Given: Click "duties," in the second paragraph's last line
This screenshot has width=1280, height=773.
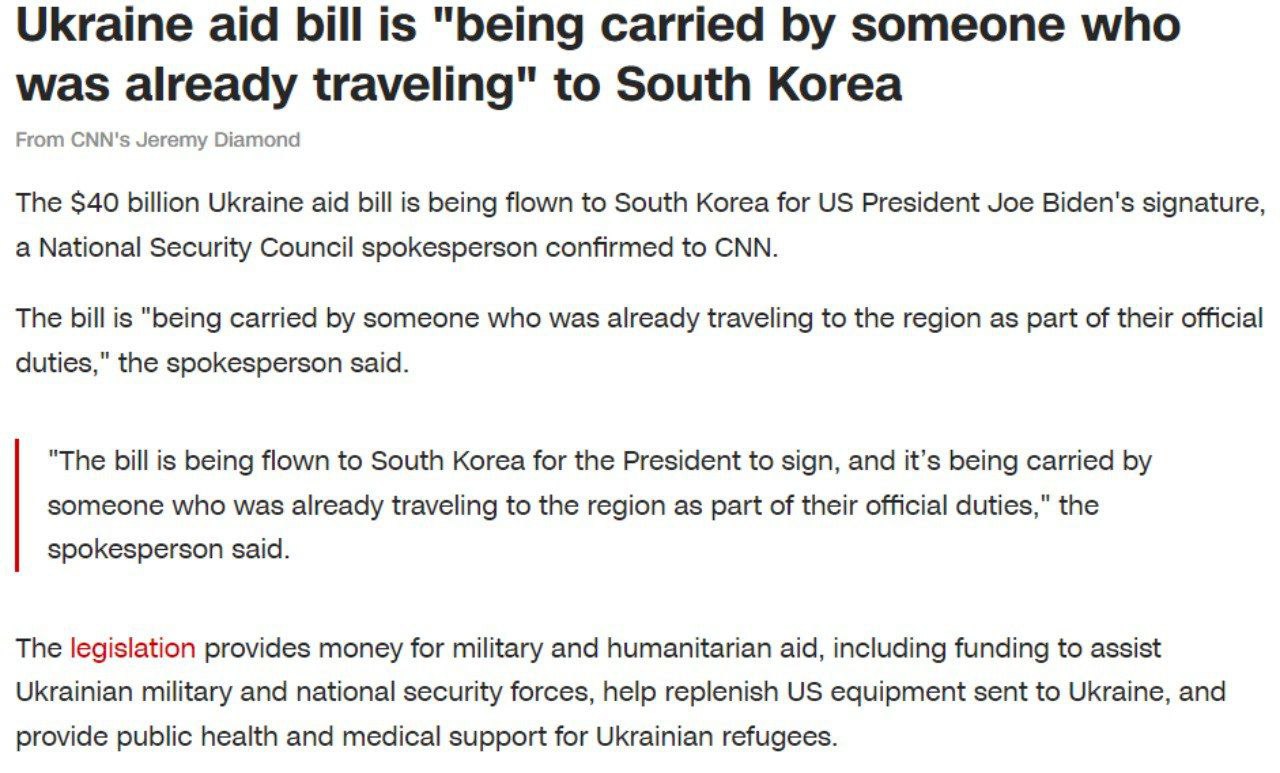Looking at the screenshot, I should pos(62,362).
